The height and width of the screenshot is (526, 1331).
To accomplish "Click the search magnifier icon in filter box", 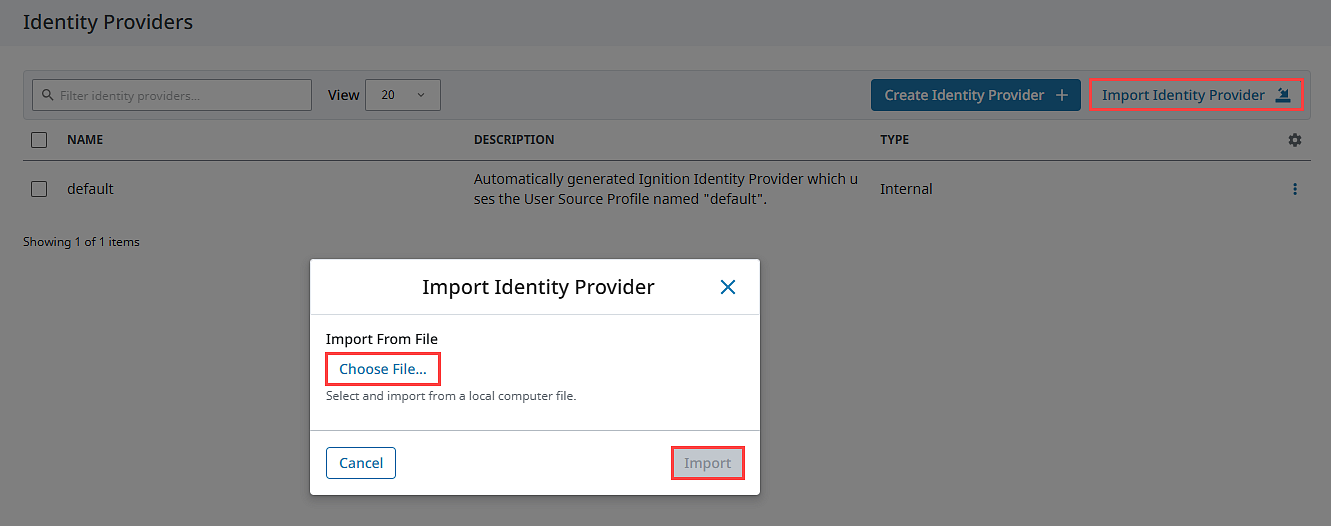I will pos(47,95).
